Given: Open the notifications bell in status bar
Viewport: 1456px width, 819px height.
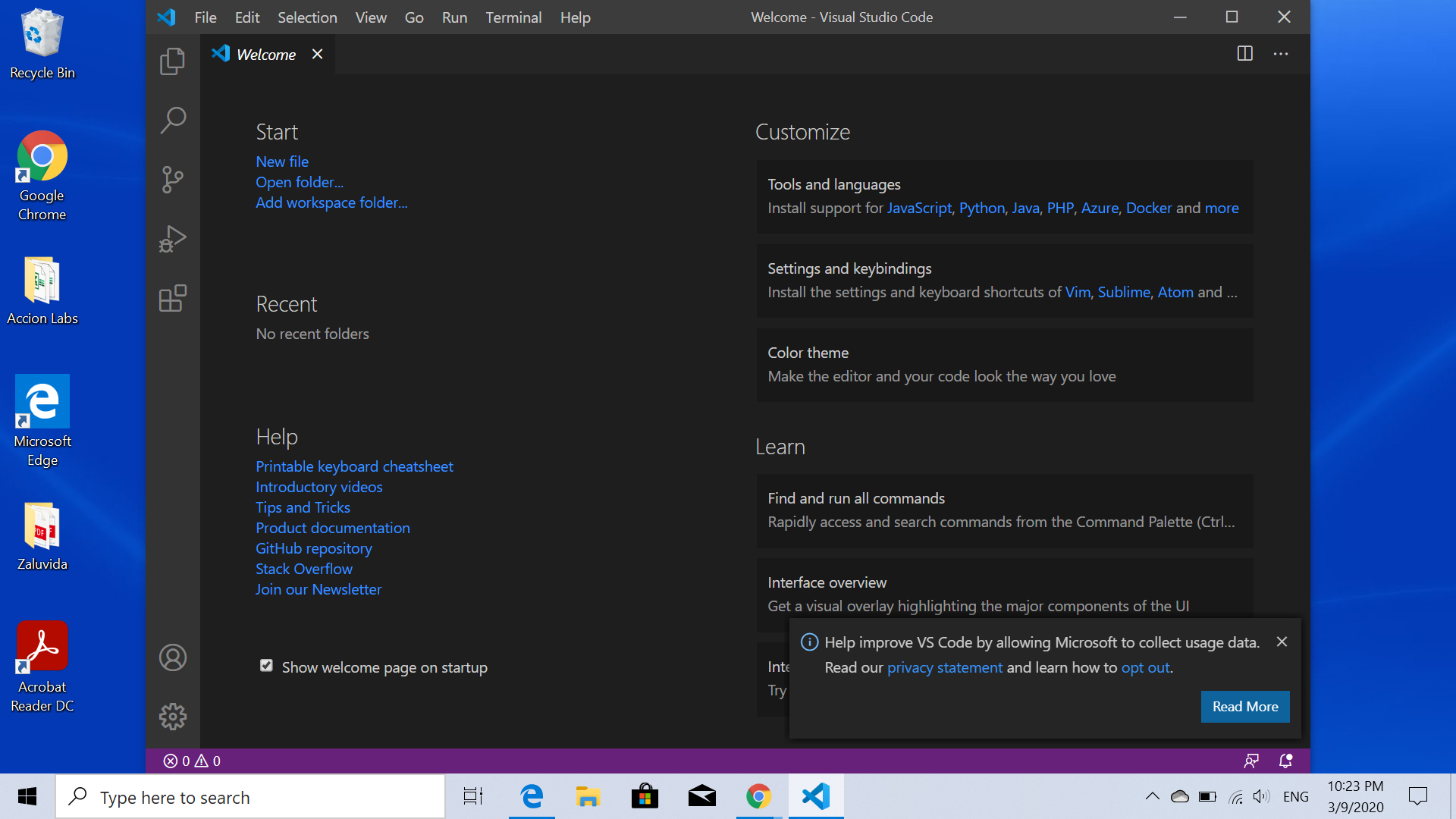Looking at the screenshot, I should click(x=1285, y=761).
